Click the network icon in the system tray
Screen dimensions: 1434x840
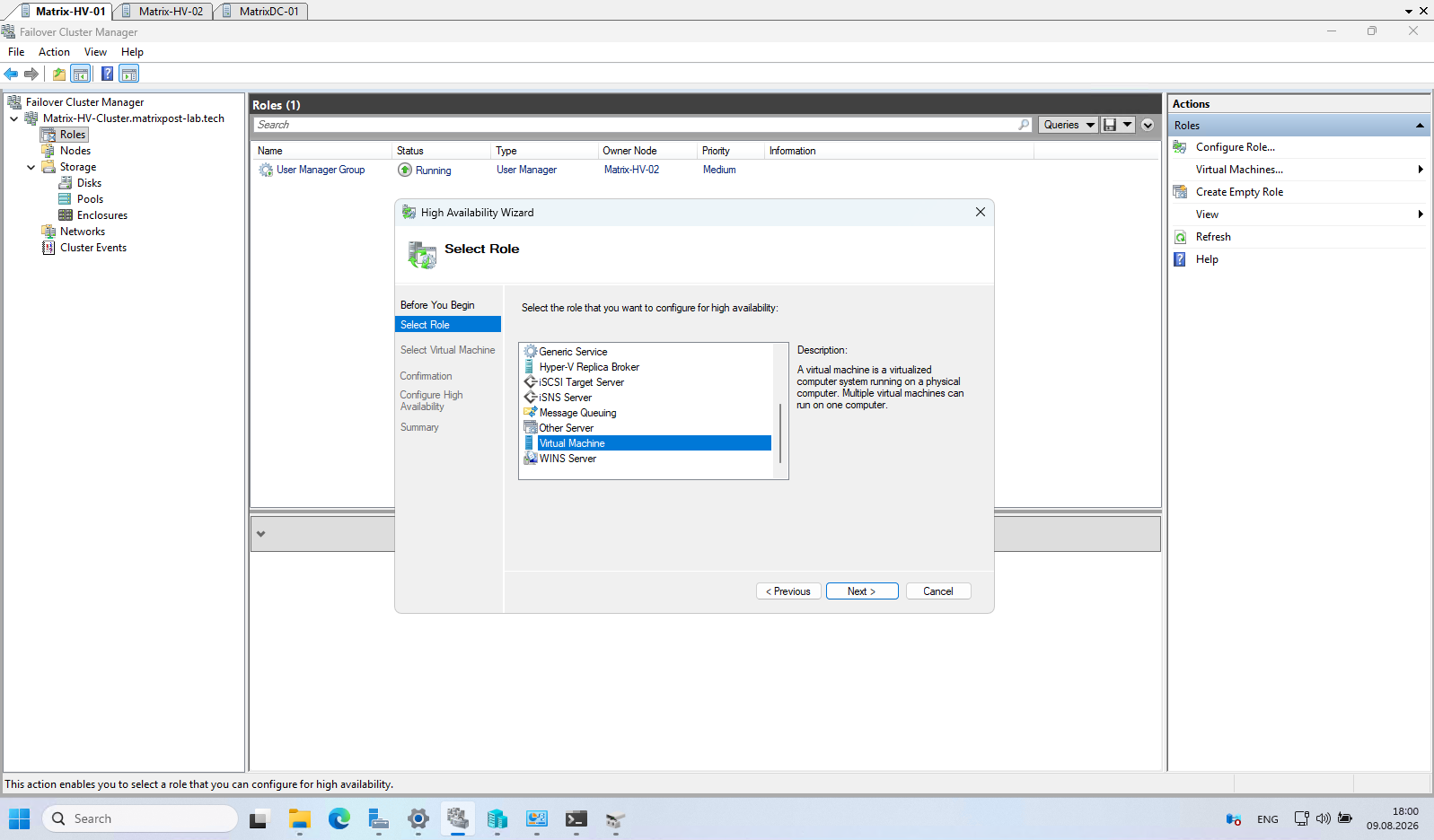tap(1301, 818)
